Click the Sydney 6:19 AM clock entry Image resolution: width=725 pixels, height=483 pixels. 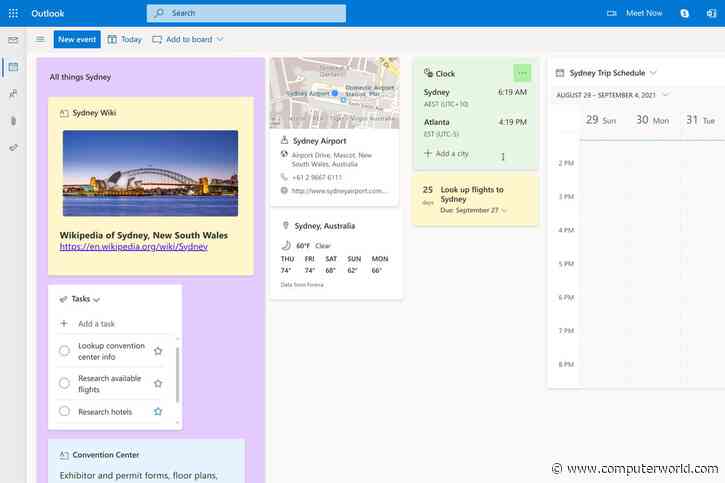475,98
